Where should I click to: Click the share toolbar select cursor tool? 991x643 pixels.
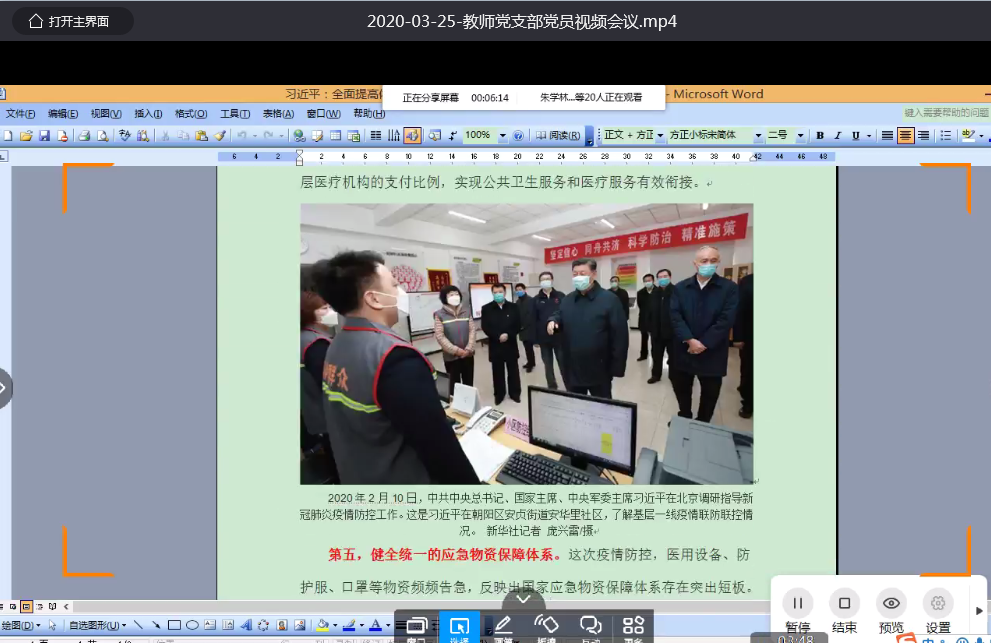pos(459,627)
